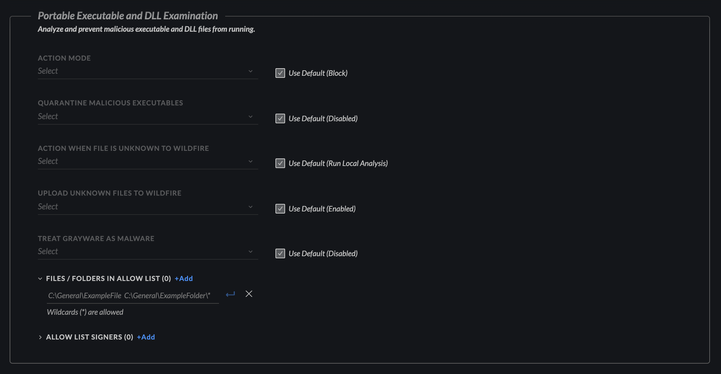The height and width of the screenshot is (374, 721).
Task: Select the 'Wildcards (*) are allowed' hint text
Action: click(85, 312)
